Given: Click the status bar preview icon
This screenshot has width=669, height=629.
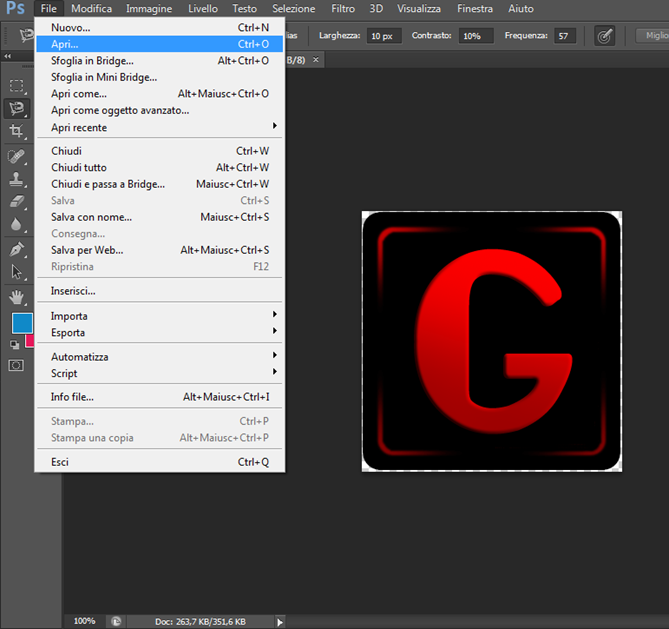Looking at the screenshot, I should pos(116,621).
